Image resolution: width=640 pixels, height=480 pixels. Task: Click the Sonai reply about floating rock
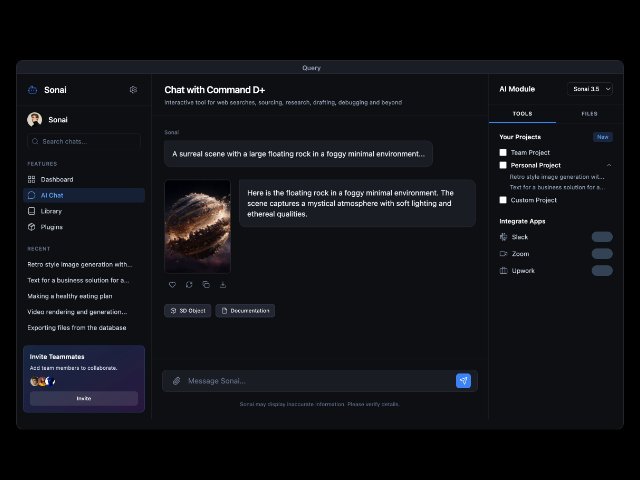click(x=358, y=203)
